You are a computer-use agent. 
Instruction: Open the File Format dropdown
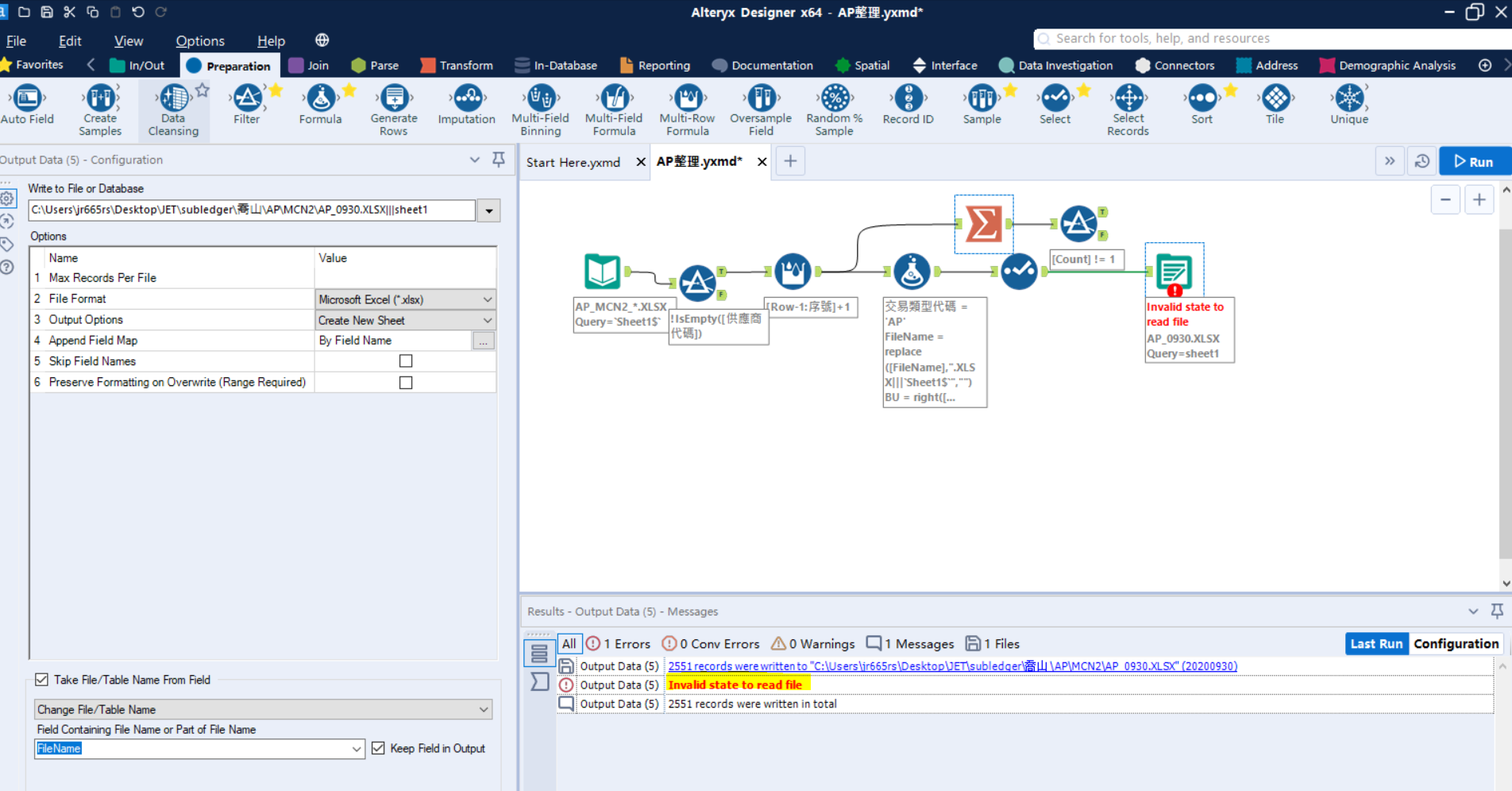click(488, 299)
